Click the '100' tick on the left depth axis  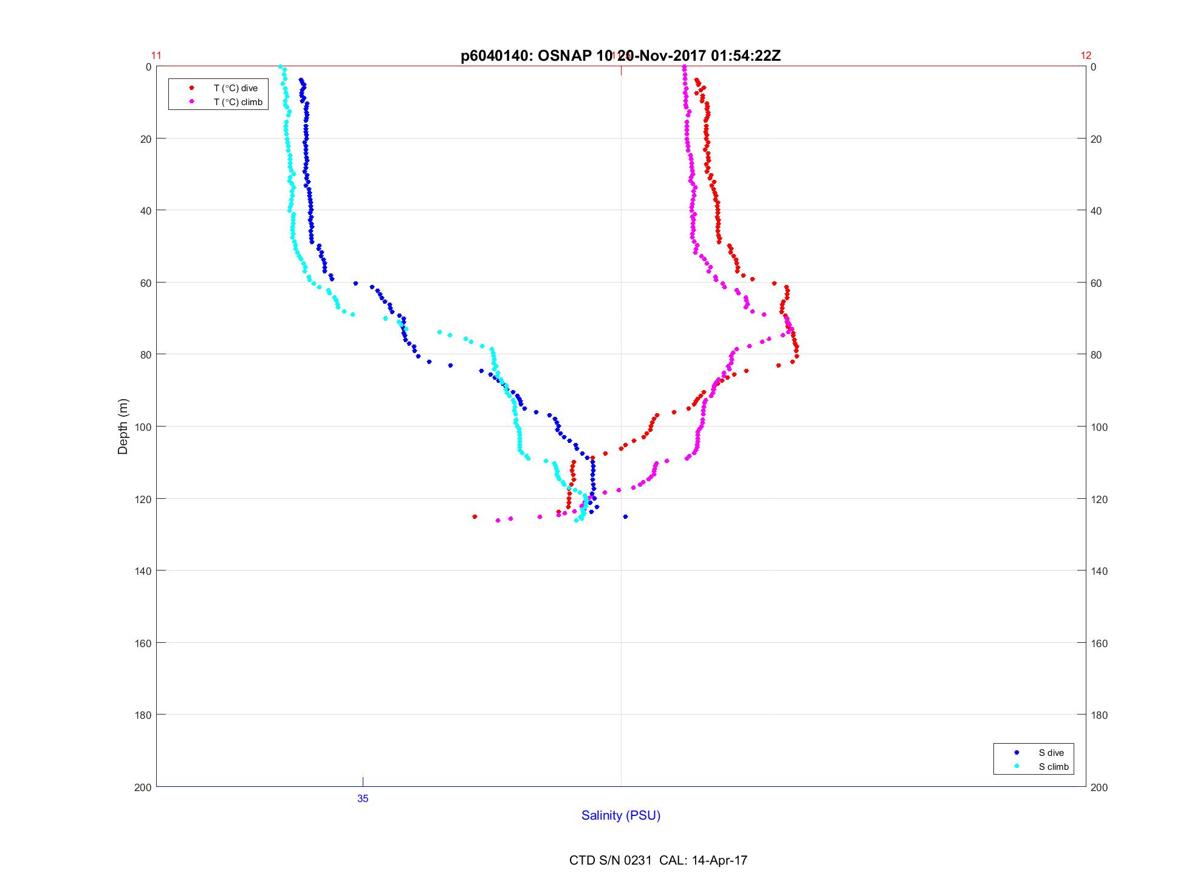(x=142, y=427)
